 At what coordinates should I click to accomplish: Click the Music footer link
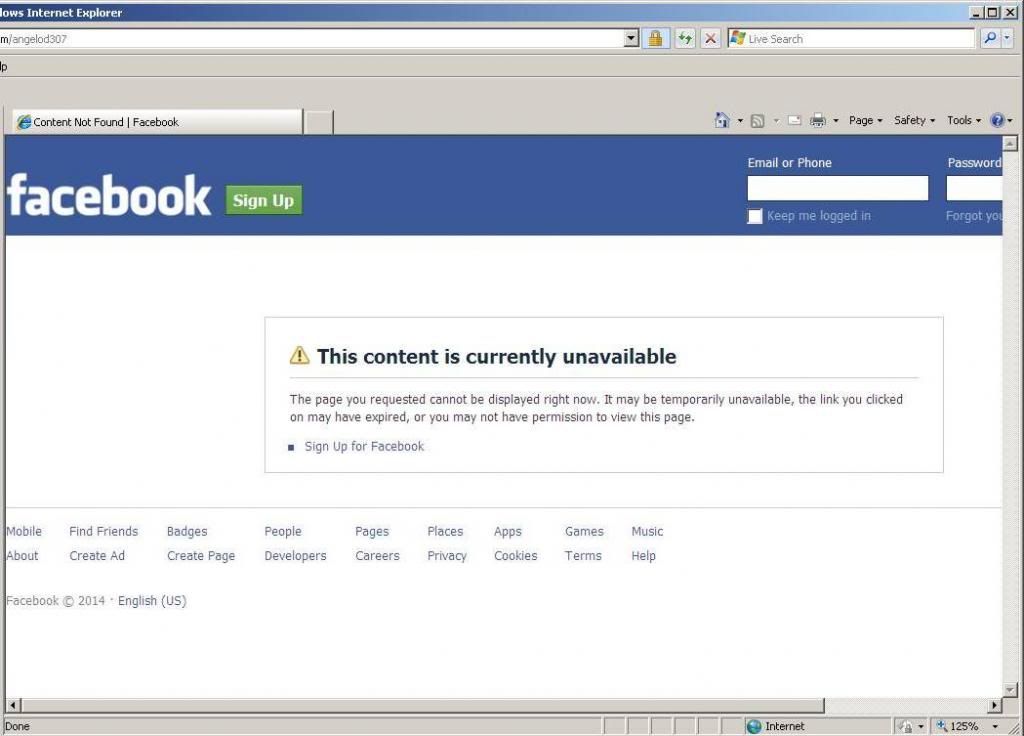647,531
